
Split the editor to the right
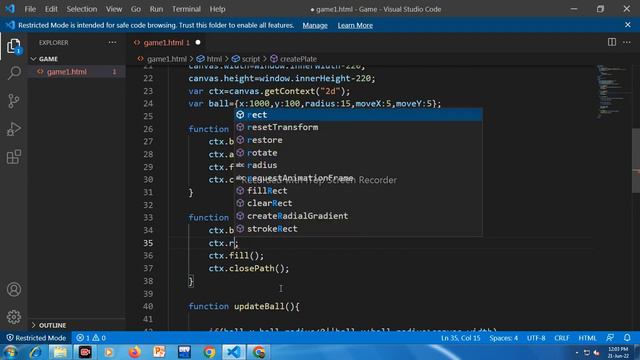point(611,42)
